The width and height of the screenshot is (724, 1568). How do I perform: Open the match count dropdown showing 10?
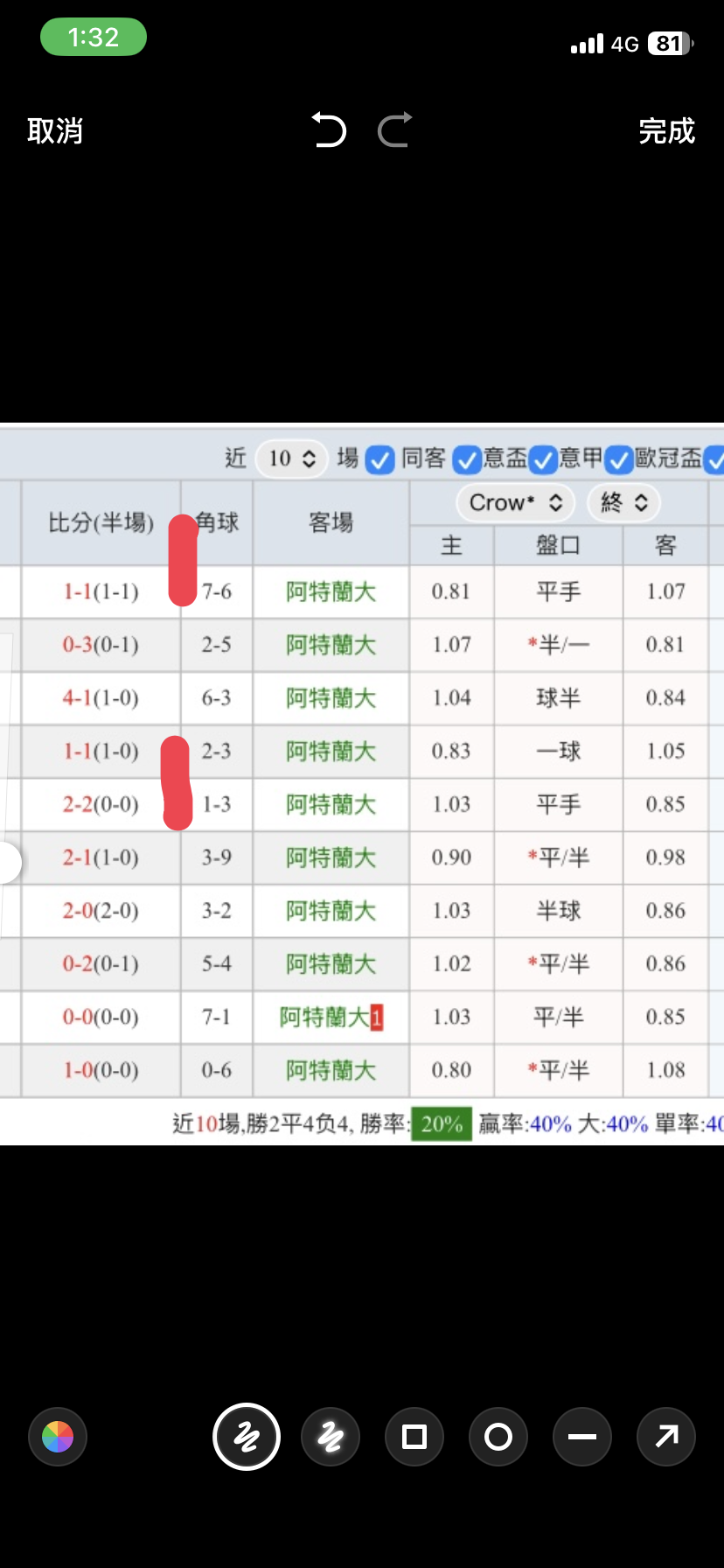pyautogui.click(x=291, y=458)
